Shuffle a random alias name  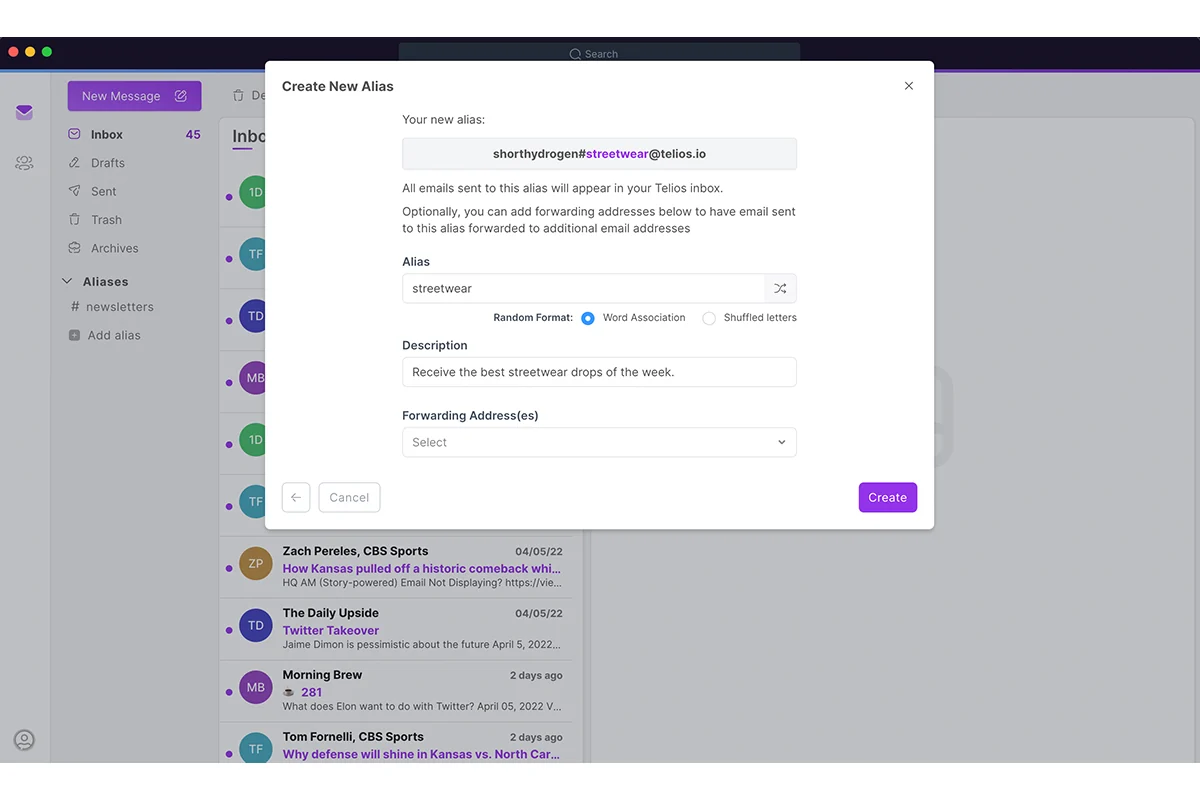click(780, 288)
